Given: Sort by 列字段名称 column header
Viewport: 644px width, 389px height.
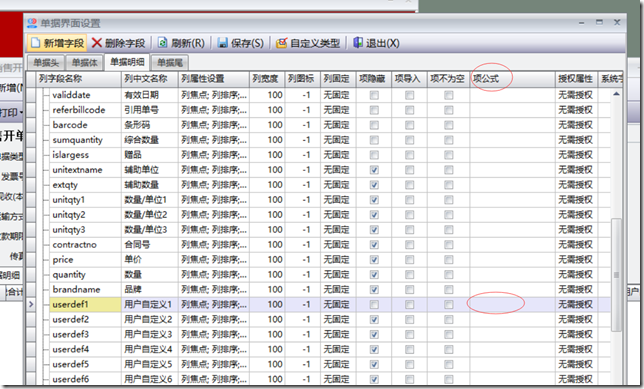Looking at the screenshot, I should click(x=79, y=78).
